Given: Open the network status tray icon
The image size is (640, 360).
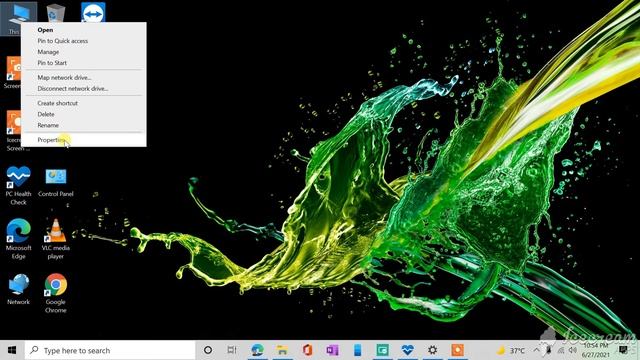Looking at the screenshot, I should 561,351.
